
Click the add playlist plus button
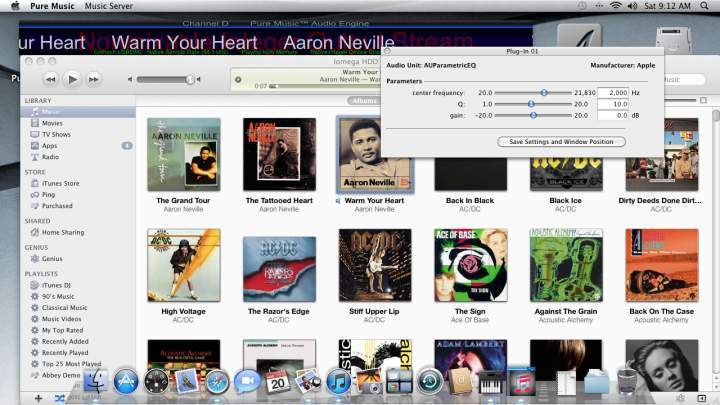click(38, 398)
